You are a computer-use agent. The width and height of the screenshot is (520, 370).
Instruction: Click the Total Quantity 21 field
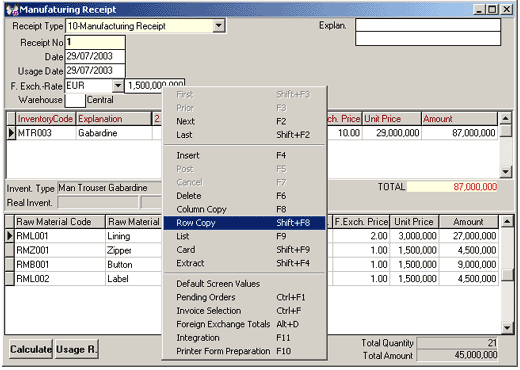point(457,343)
